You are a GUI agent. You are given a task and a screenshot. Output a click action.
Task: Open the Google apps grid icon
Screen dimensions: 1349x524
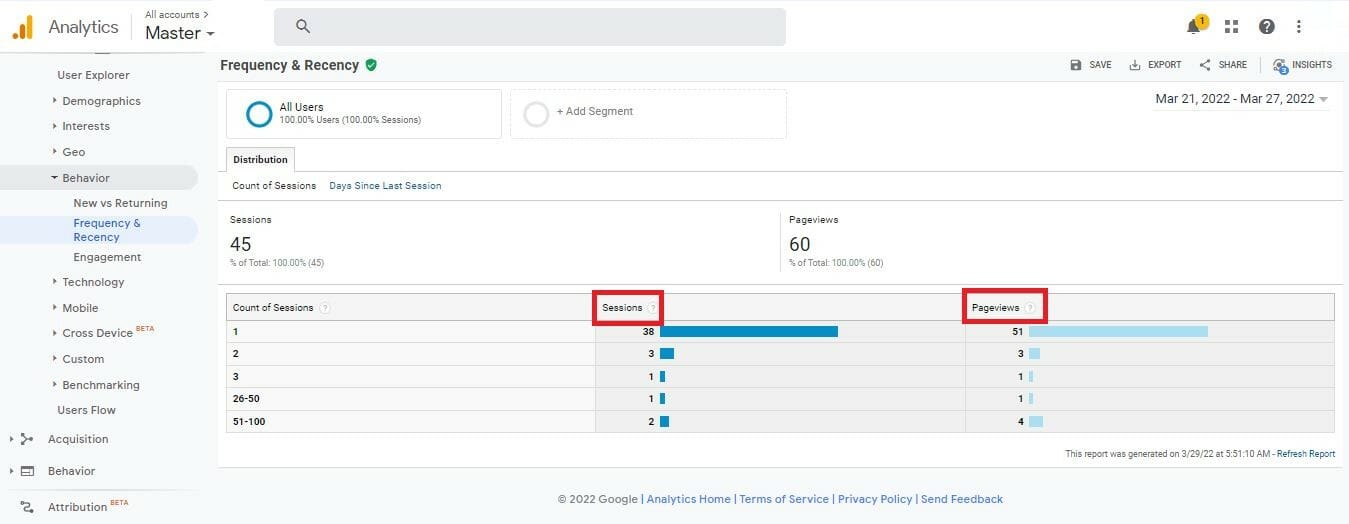coord(1231,27)
